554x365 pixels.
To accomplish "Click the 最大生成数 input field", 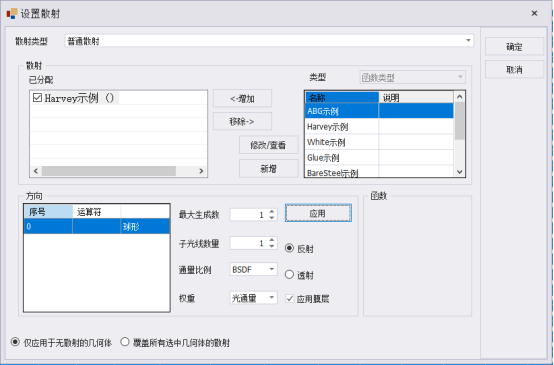I will pyautogui.click(x=249, y=214).
